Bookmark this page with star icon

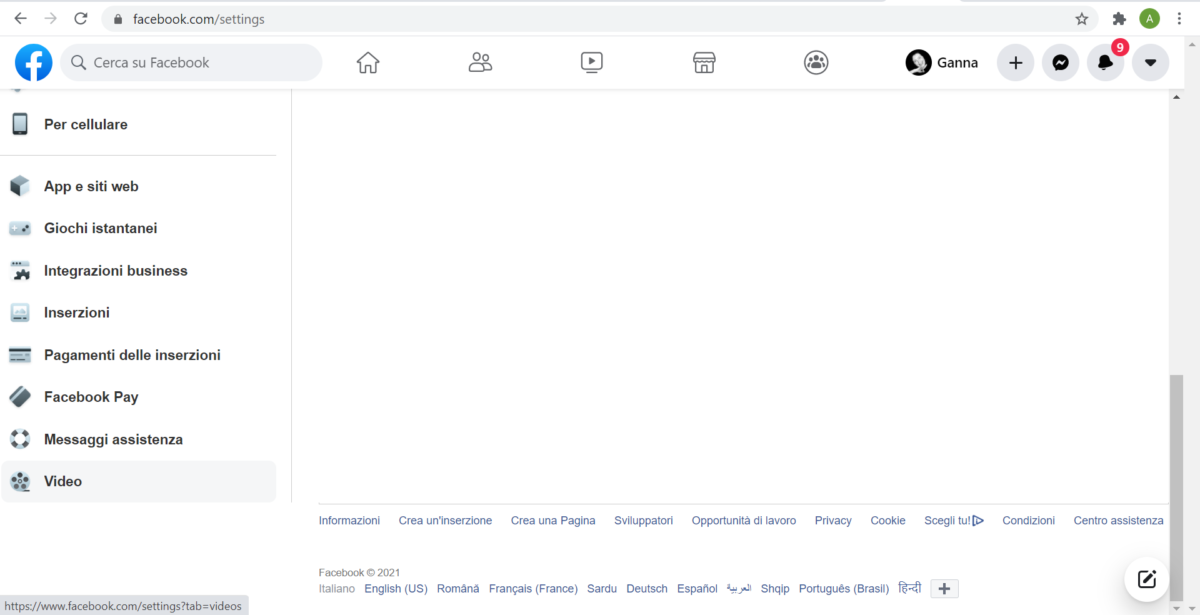coord(1081,19)
